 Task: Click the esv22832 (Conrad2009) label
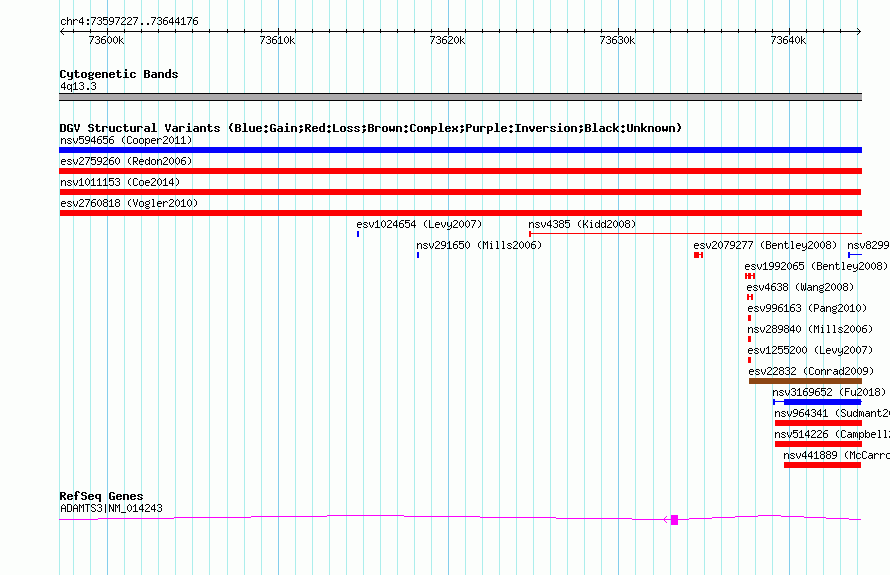(811, 371)
